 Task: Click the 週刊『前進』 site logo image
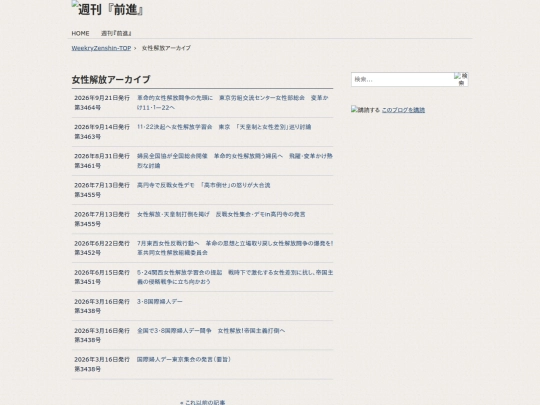107,9
